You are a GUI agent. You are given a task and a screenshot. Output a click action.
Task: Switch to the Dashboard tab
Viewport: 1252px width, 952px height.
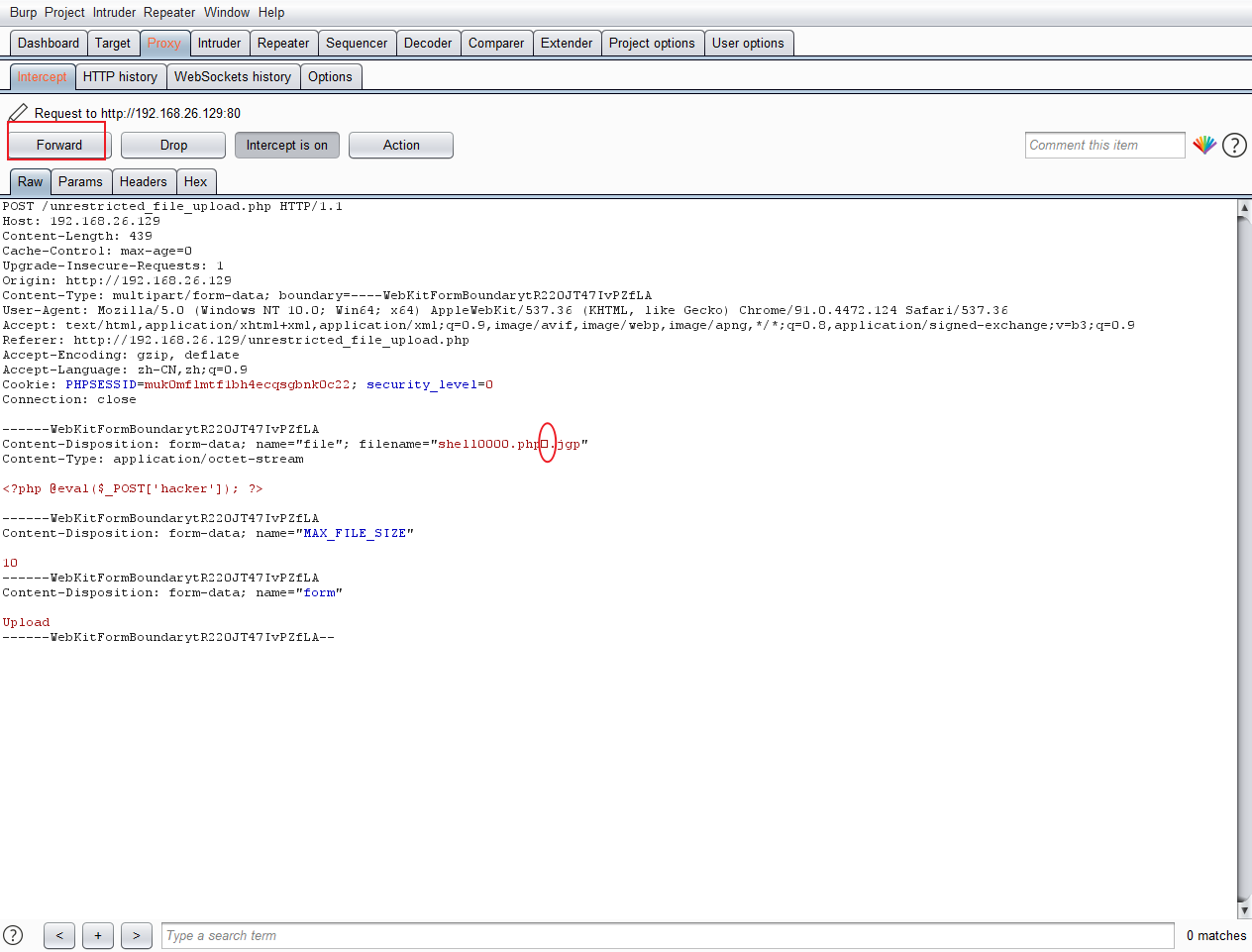coord(49,43)
